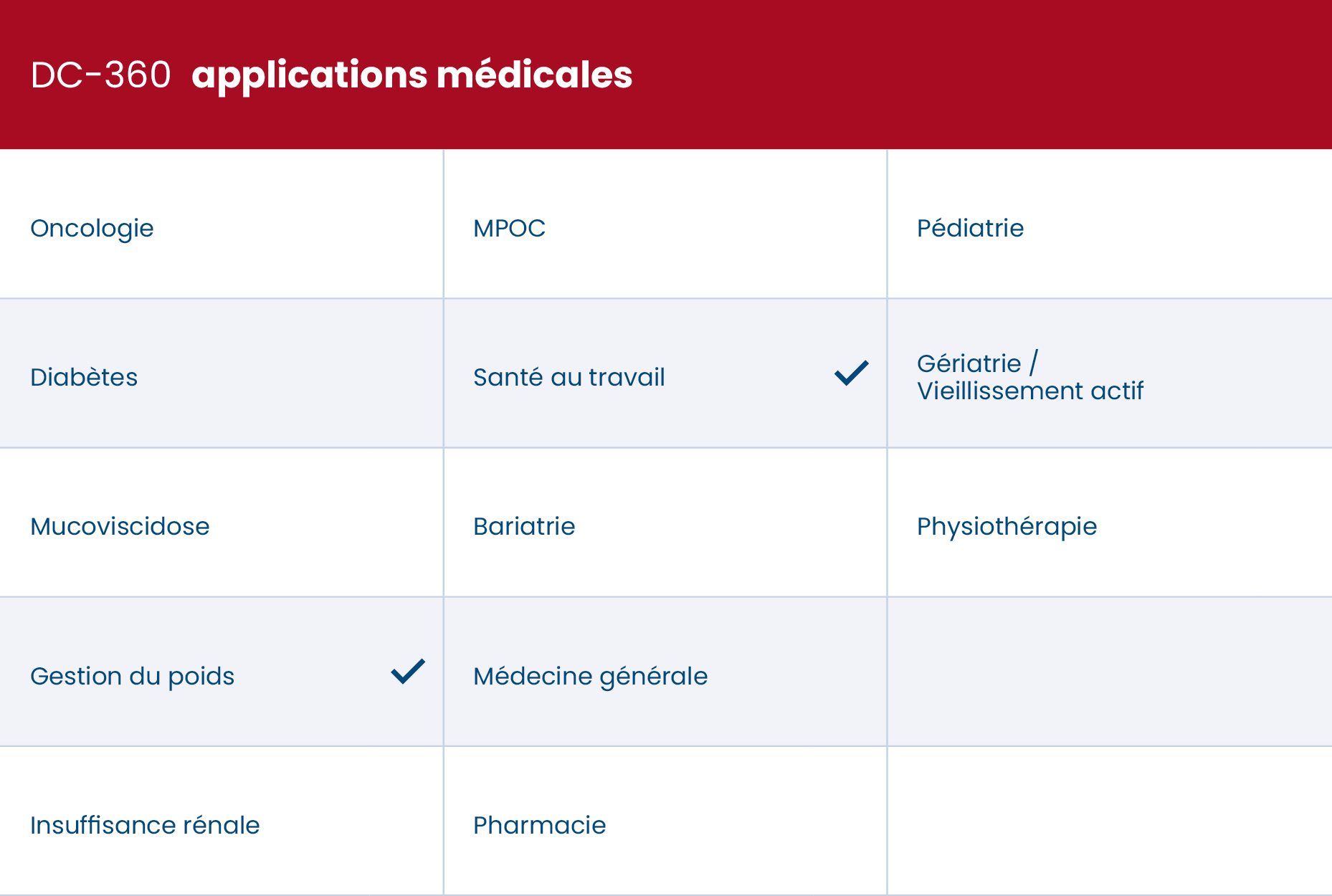Choose Insuffisance rénale entry

145,825
